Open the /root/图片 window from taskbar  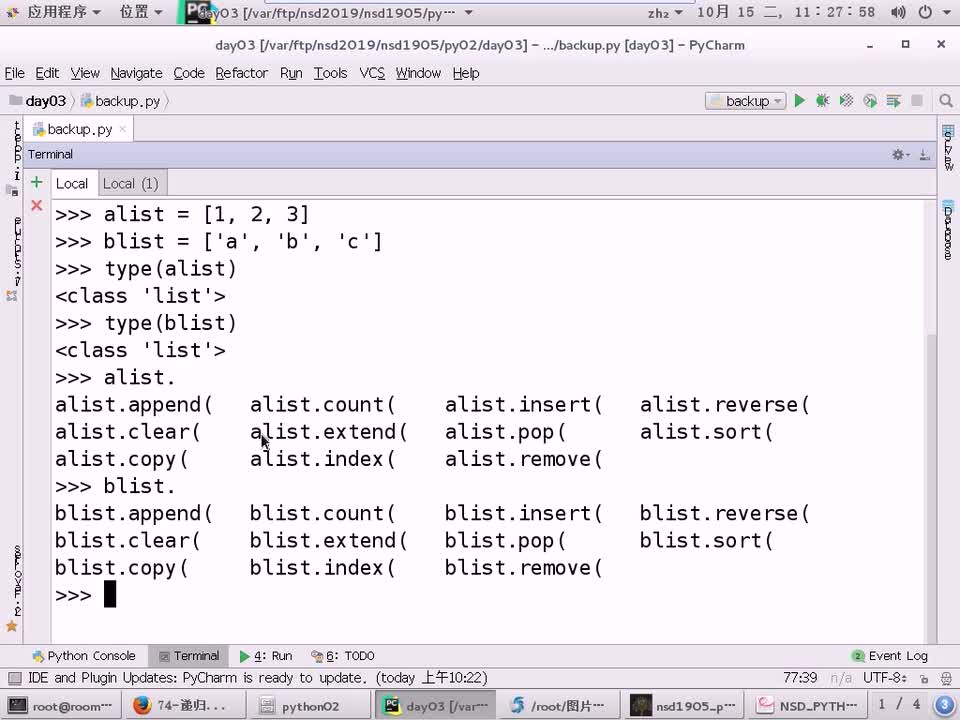pos(558,706)
